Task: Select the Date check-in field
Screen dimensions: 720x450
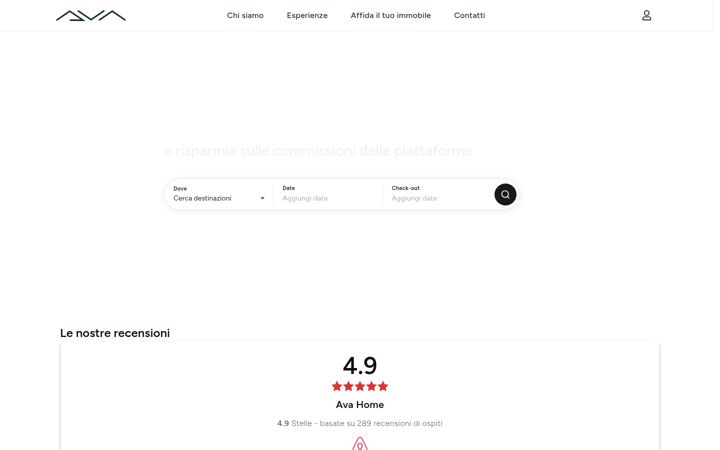Action: pos(328,194)
